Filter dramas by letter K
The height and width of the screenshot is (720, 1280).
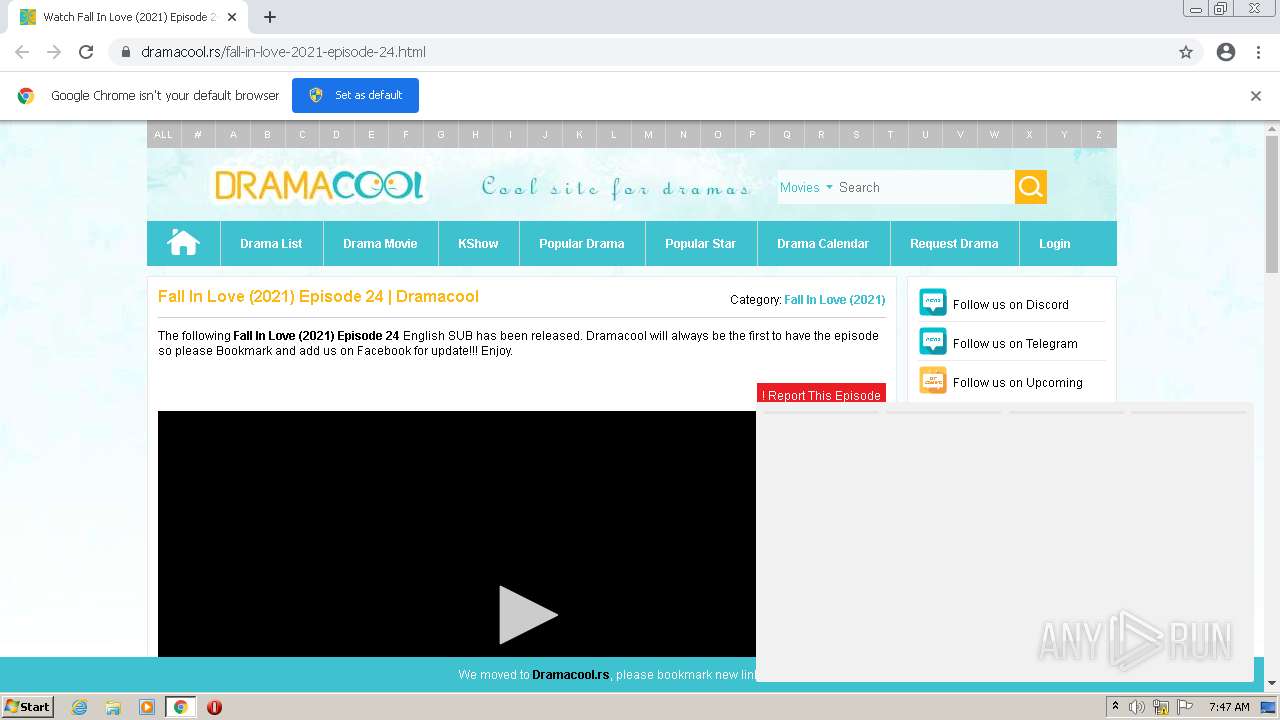[579, 134]
